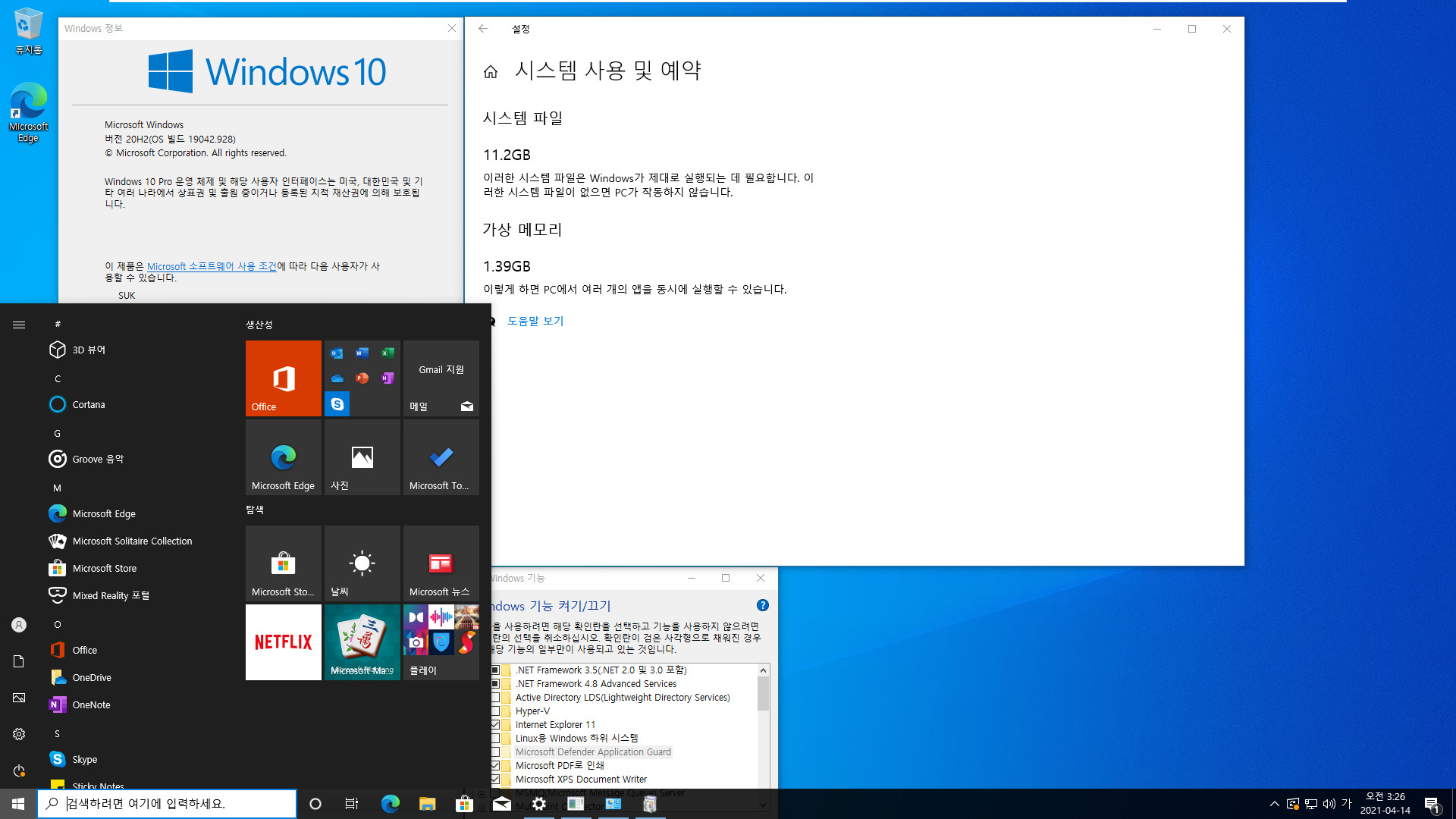Click the Windows Start button
Viewport: 1456px width, 819px height.
[x=18, y=804]
